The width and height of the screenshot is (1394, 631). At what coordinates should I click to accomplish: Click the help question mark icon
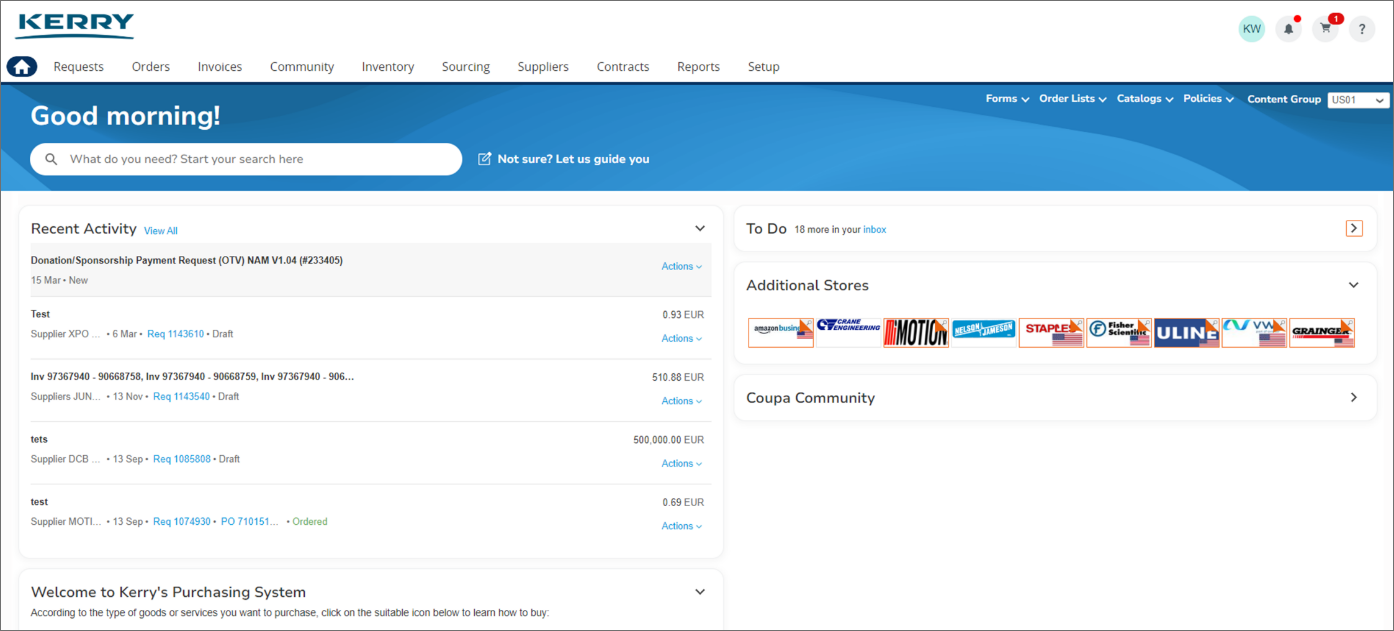coord(1362,29)
